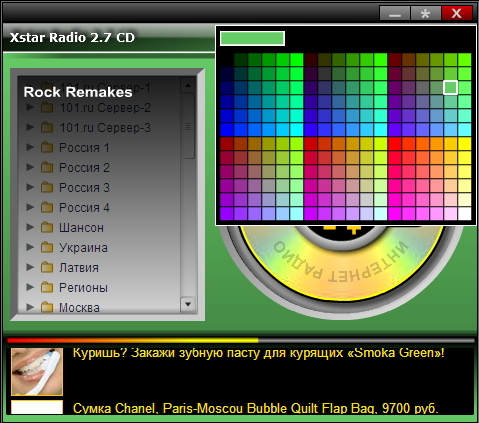Click the folder icon beside Шансон

tap(47, 227)
